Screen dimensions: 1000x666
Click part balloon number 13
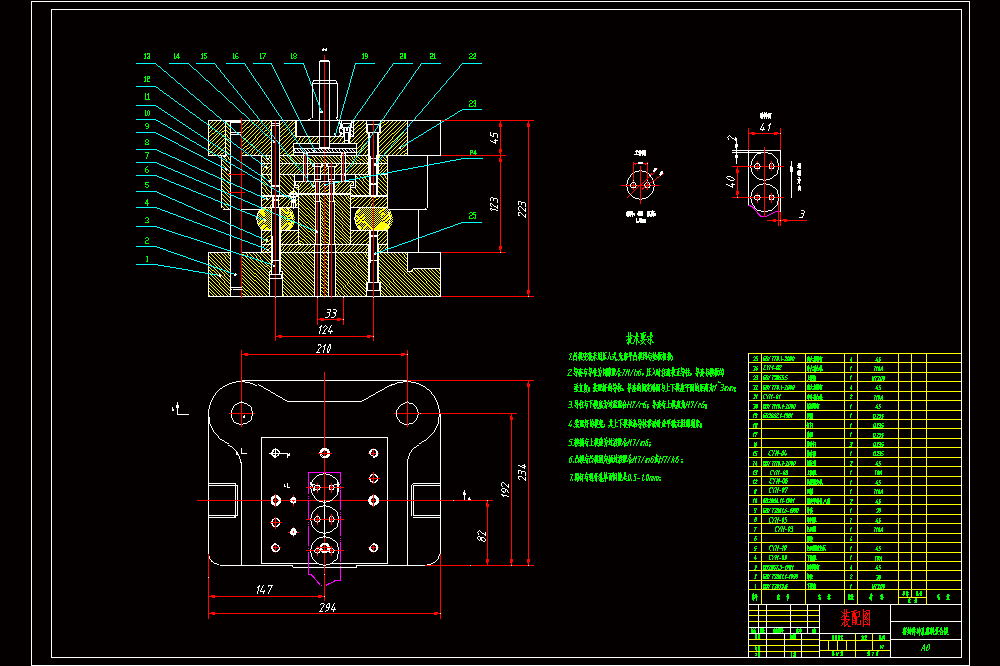(x=147, y=56)
